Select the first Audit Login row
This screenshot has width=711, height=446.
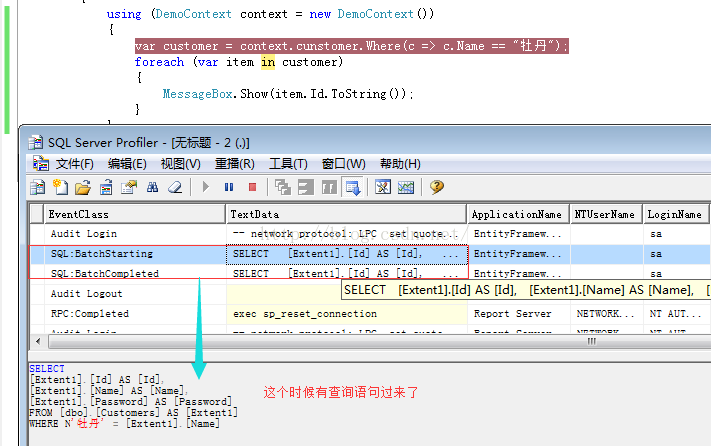pyautogui.click(x=370, y=234)
